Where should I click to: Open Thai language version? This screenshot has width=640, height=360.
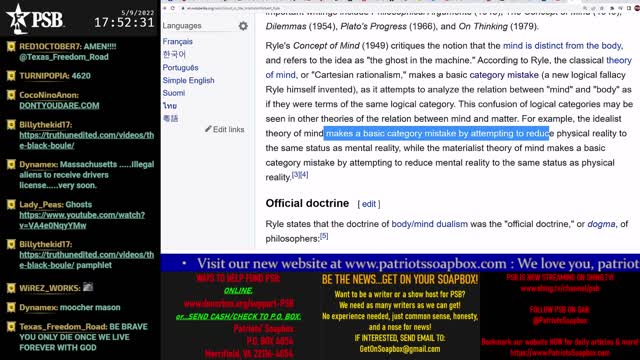[170, 106]
